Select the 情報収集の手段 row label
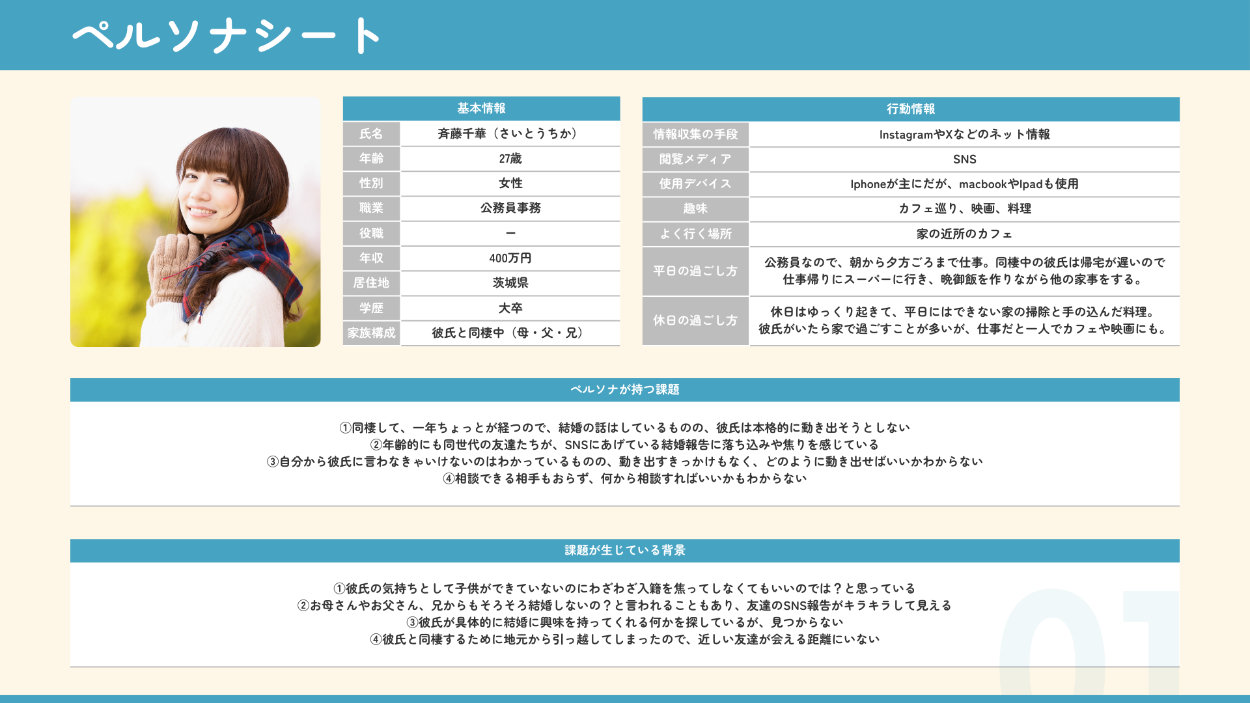1250x703 pixels. [695, 134]
